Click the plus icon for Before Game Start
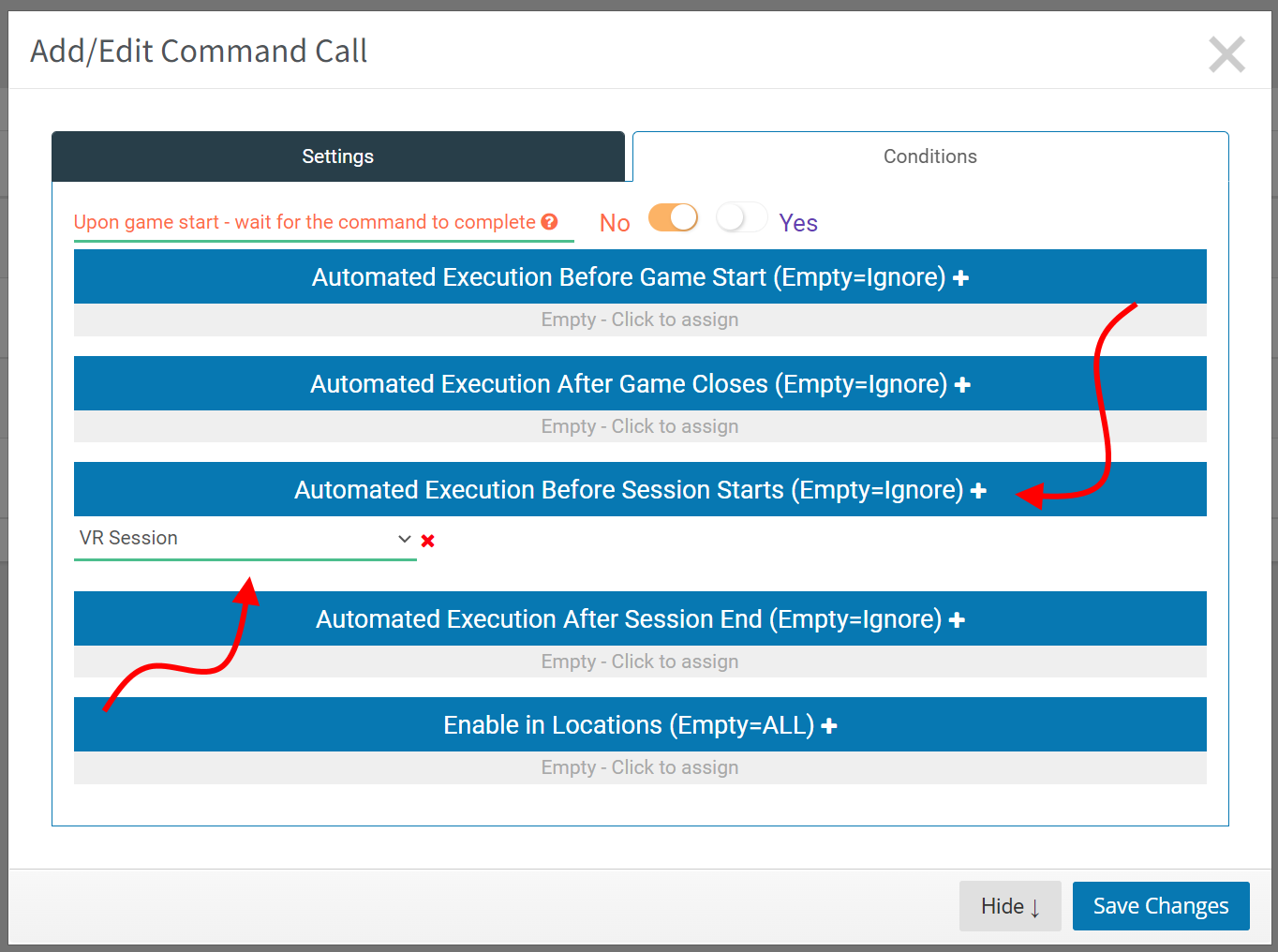The height and width of the screenshot is (952, 1278). click(960, 278)
